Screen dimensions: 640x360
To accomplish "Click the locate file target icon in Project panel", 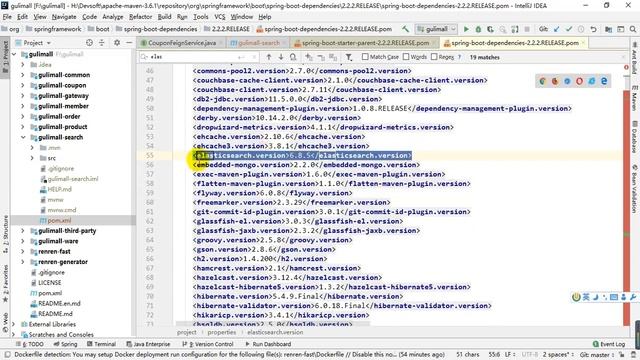I will click(89, 42).
